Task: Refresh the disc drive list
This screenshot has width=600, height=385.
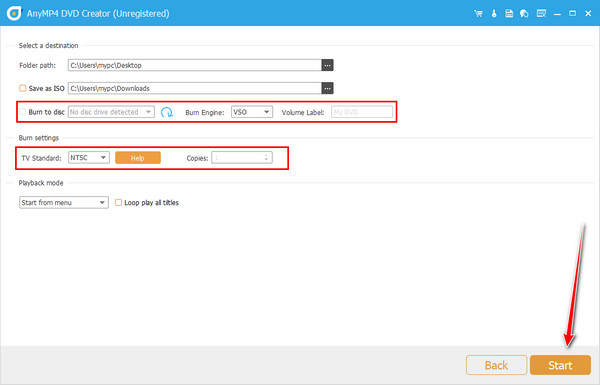Action: [x=167, y=112]
